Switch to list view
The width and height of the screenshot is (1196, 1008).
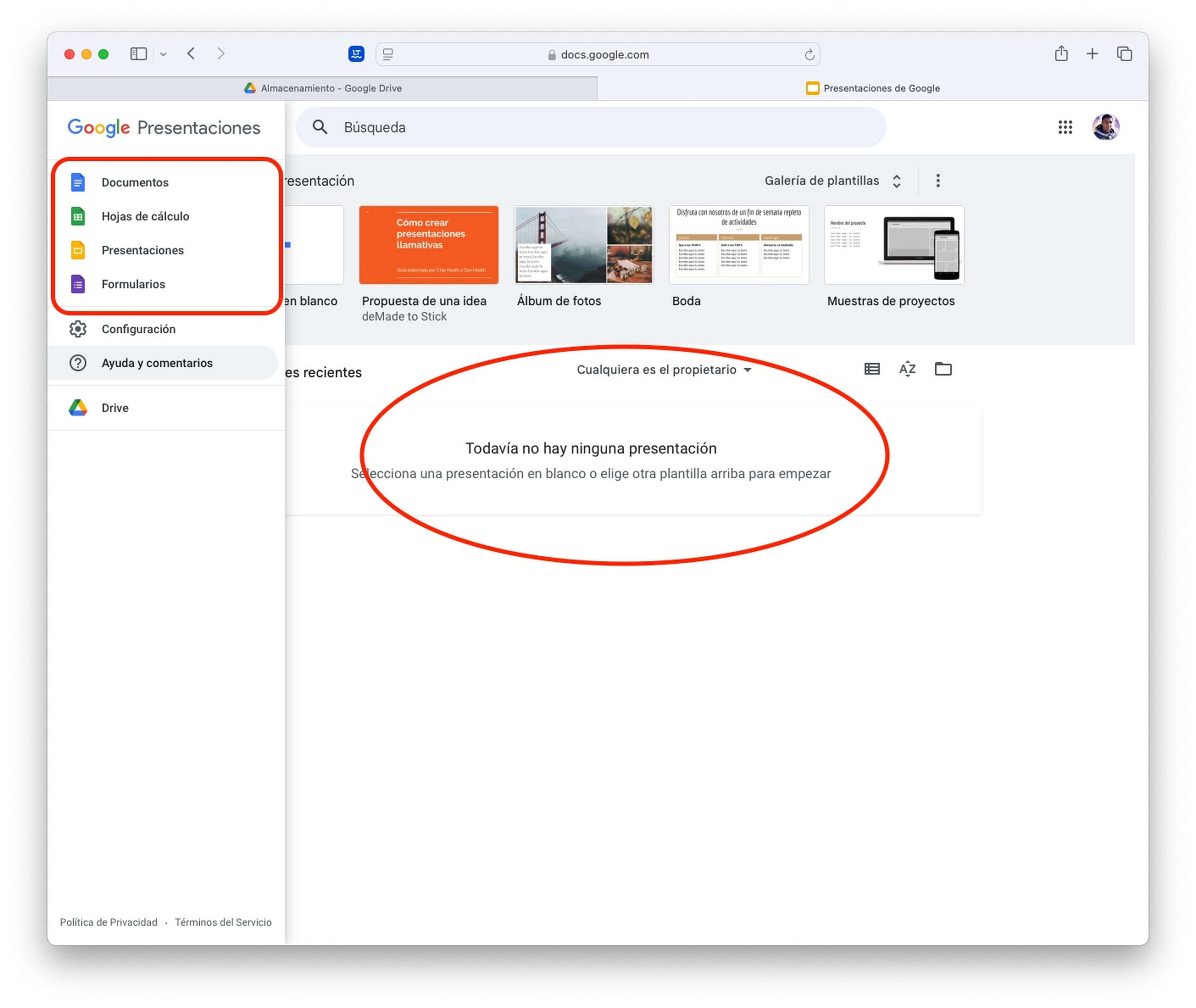[871, 369]
